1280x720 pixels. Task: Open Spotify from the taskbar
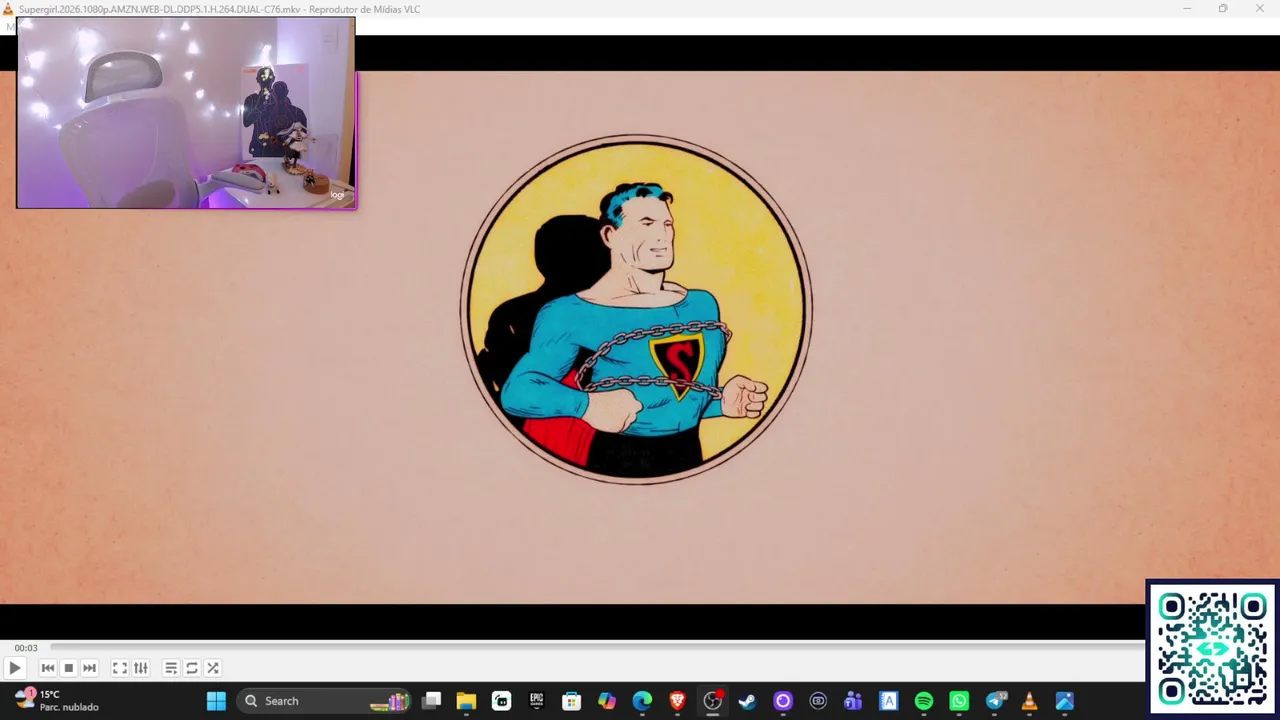[924, 701]
